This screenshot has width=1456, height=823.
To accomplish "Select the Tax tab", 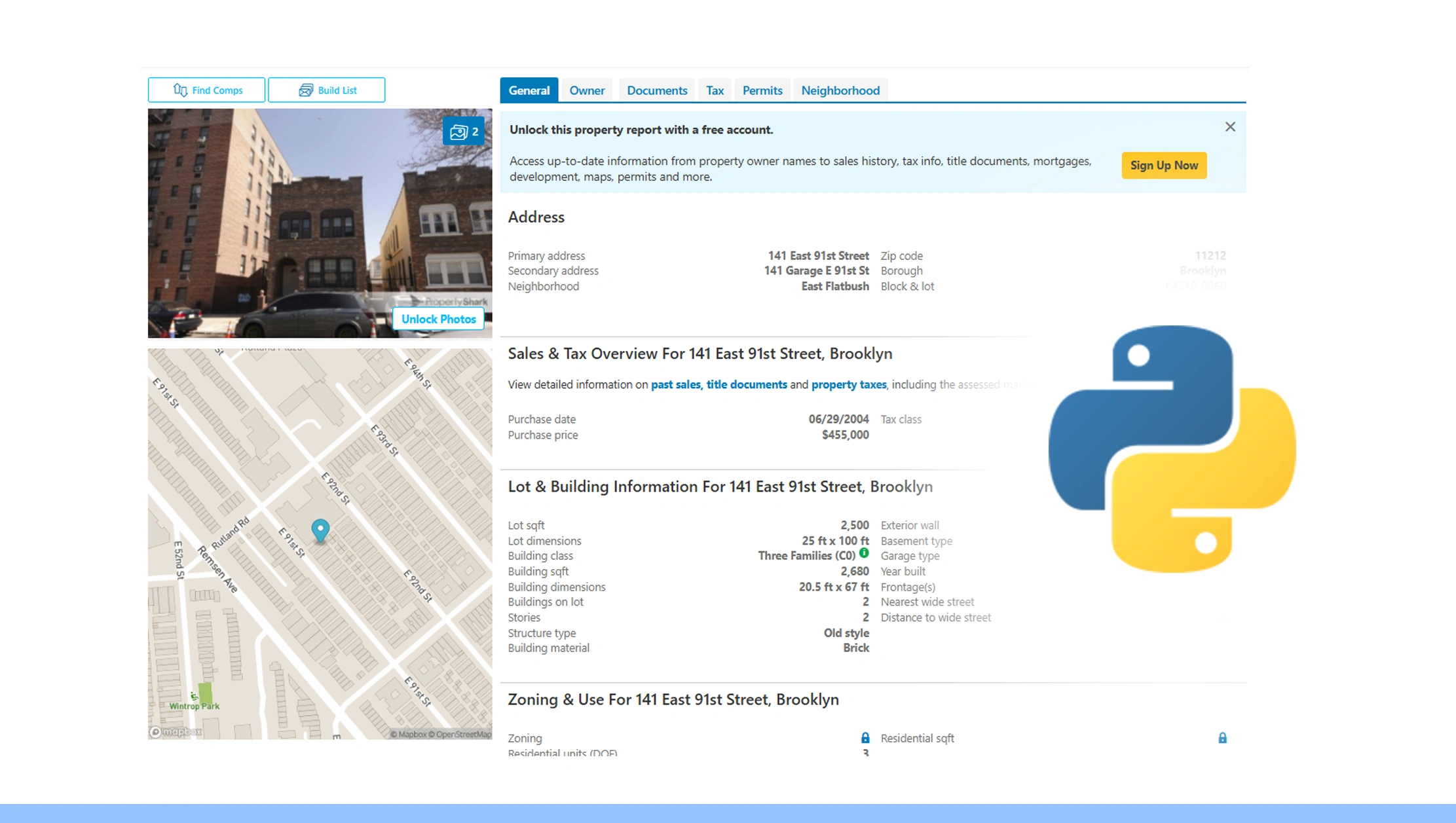I will pos(714,90).
